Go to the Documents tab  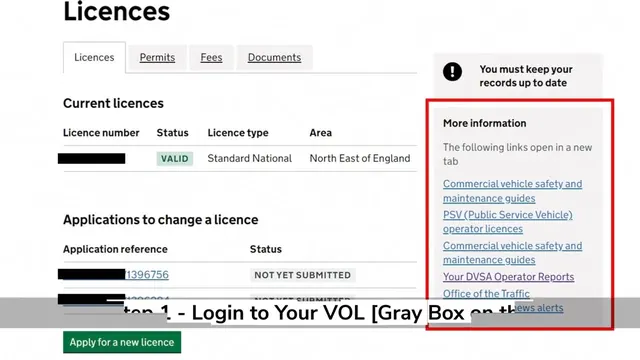coord(274,58)
